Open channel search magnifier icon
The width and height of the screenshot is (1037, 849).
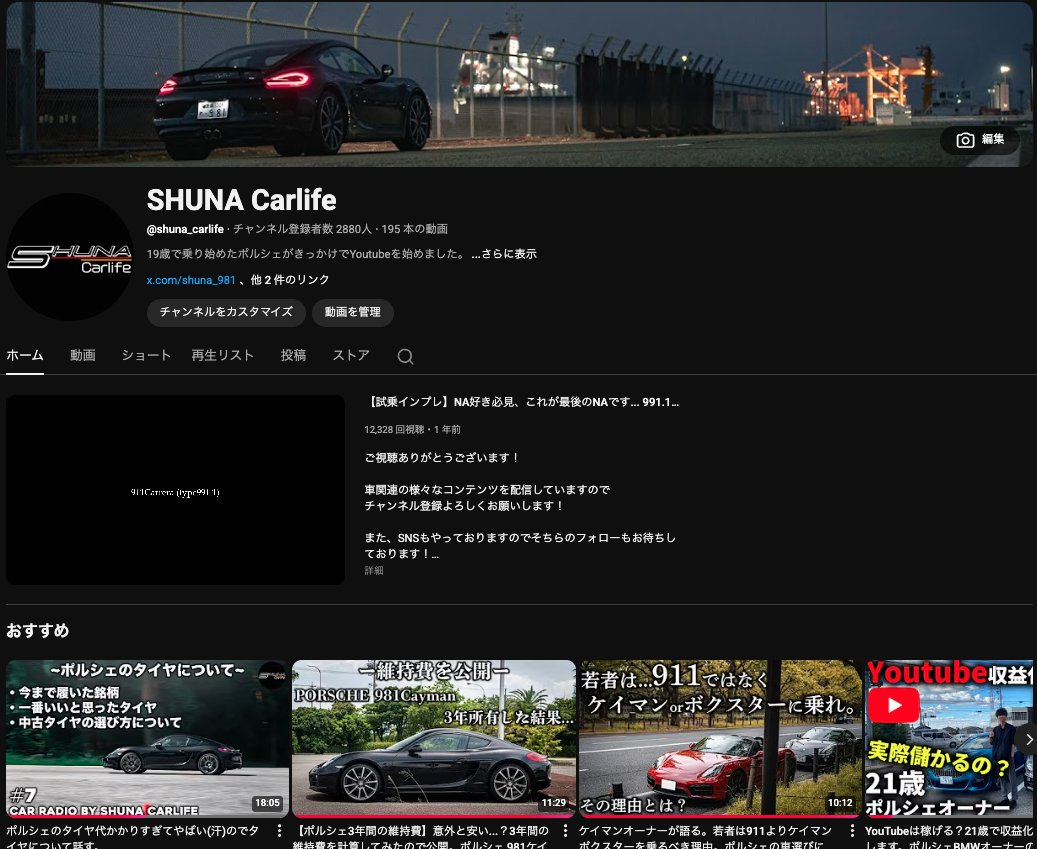[405, 356]
